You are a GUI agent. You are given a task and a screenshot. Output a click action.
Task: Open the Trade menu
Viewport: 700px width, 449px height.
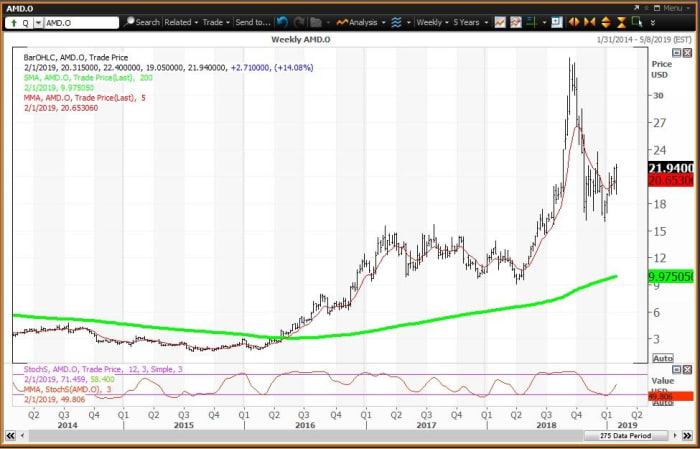pyautogui.click(x=214, y=21)
